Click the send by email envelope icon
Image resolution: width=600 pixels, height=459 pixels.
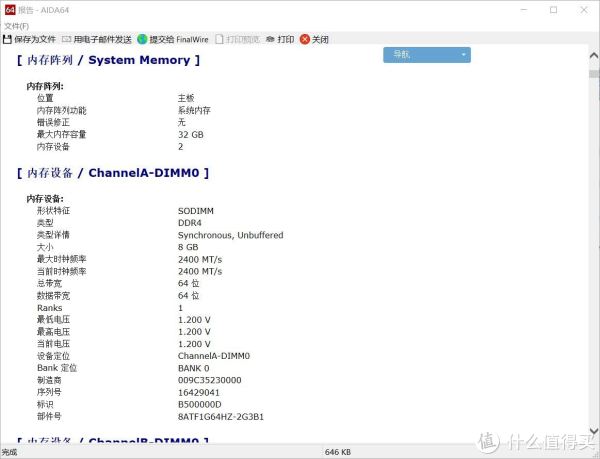point(66,40)
